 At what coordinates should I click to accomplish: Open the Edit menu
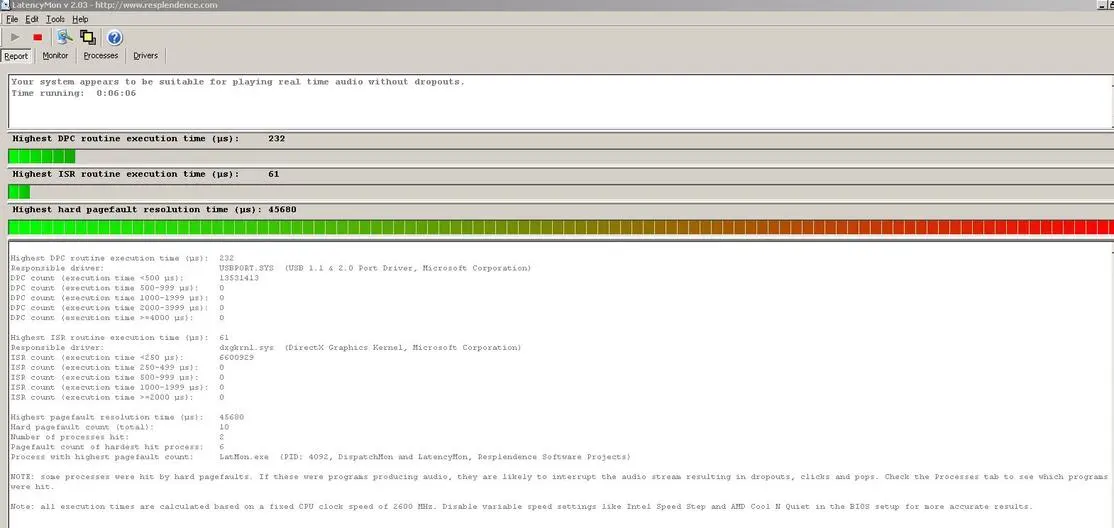pos(32,19)
